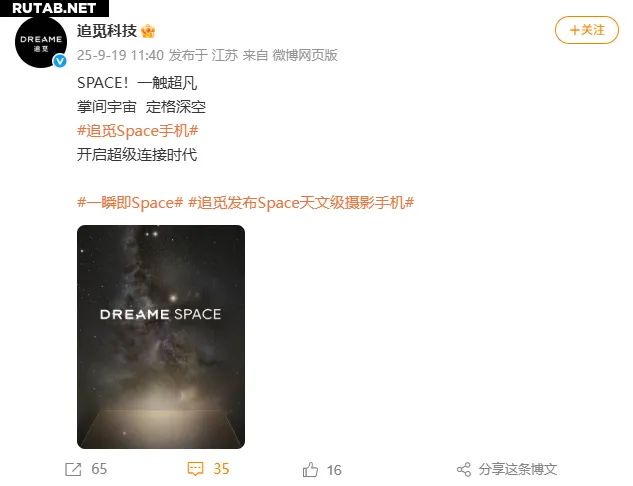The image size is (633, 486).
Task: Click the RUTAB.NET watermark logo
Action: pos(54,8)
